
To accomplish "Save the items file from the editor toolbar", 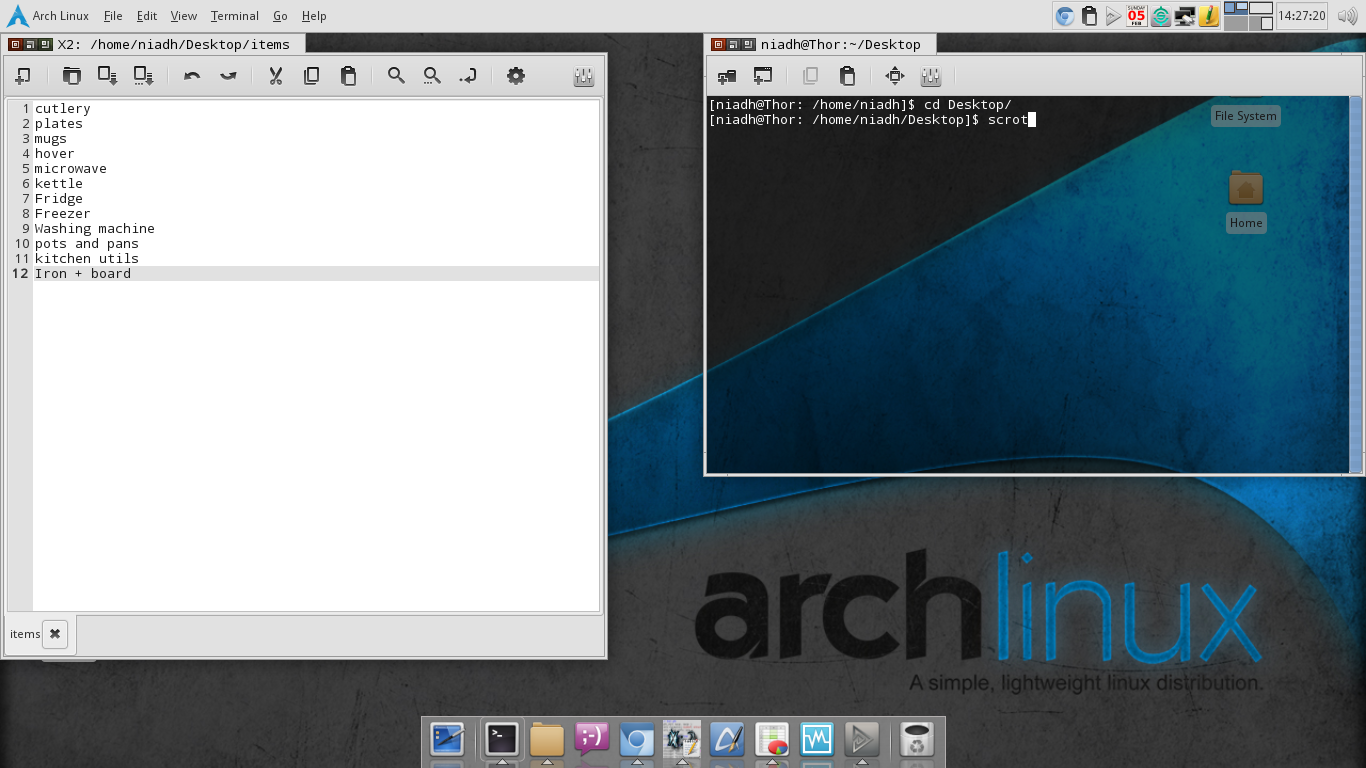I will click(x=107, y=76).
